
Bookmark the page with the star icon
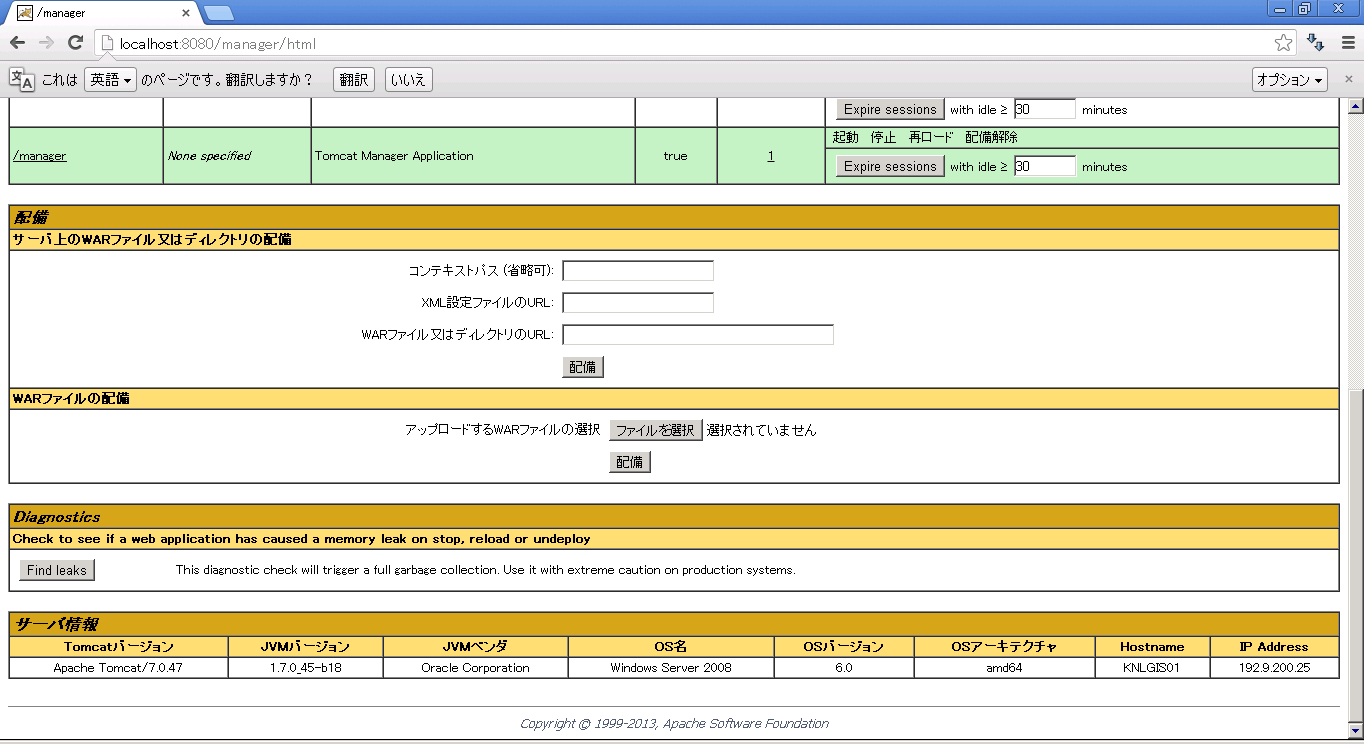[1283, 43]
